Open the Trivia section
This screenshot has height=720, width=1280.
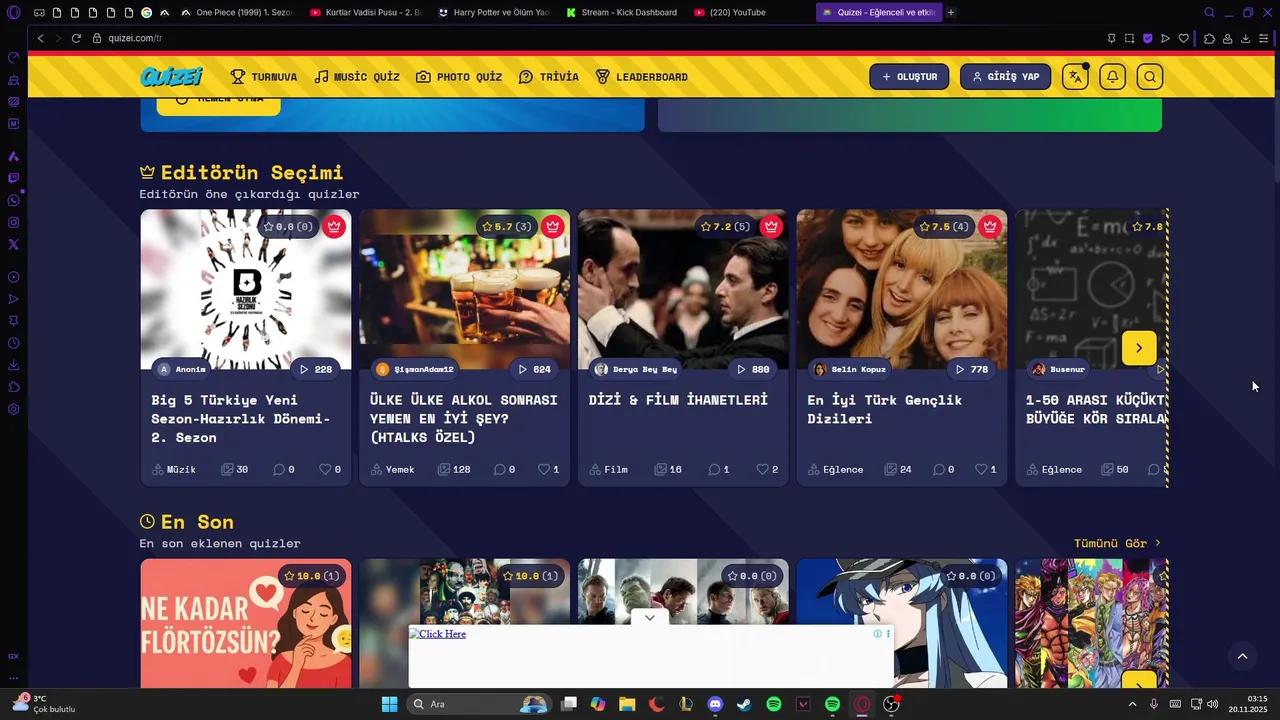pos(549,77)
